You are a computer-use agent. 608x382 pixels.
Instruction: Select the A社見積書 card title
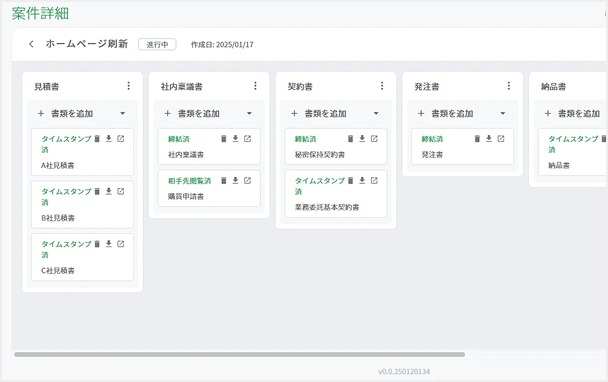[57, 165]
